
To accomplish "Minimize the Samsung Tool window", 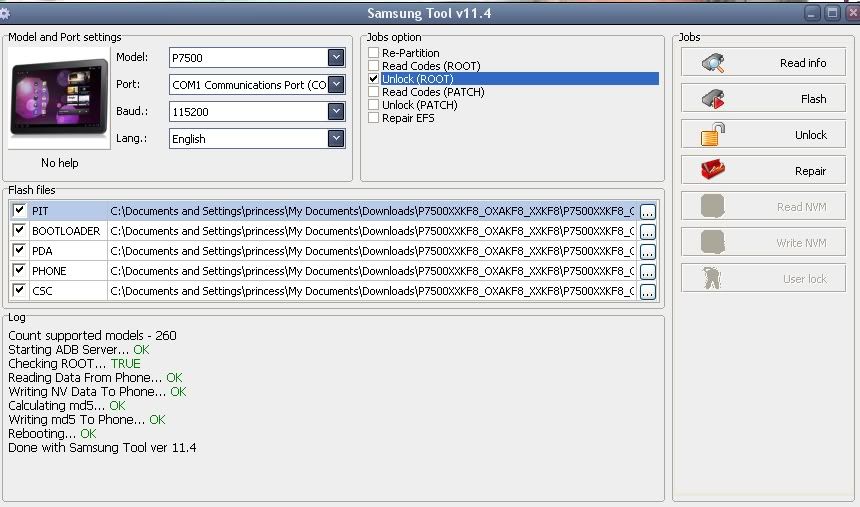I will [x=812, y=13].
